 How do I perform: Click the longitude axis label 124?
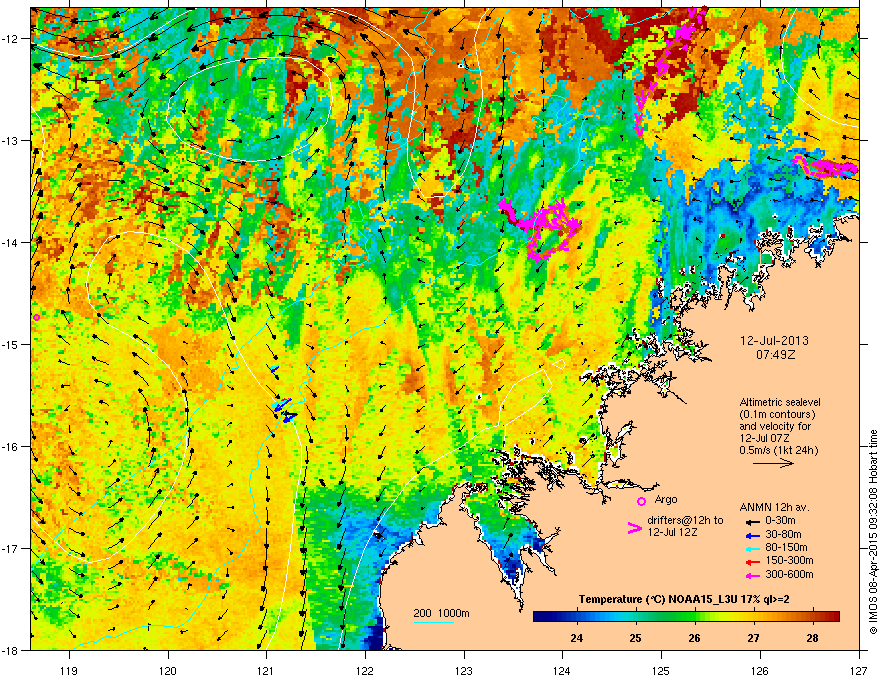562,670
